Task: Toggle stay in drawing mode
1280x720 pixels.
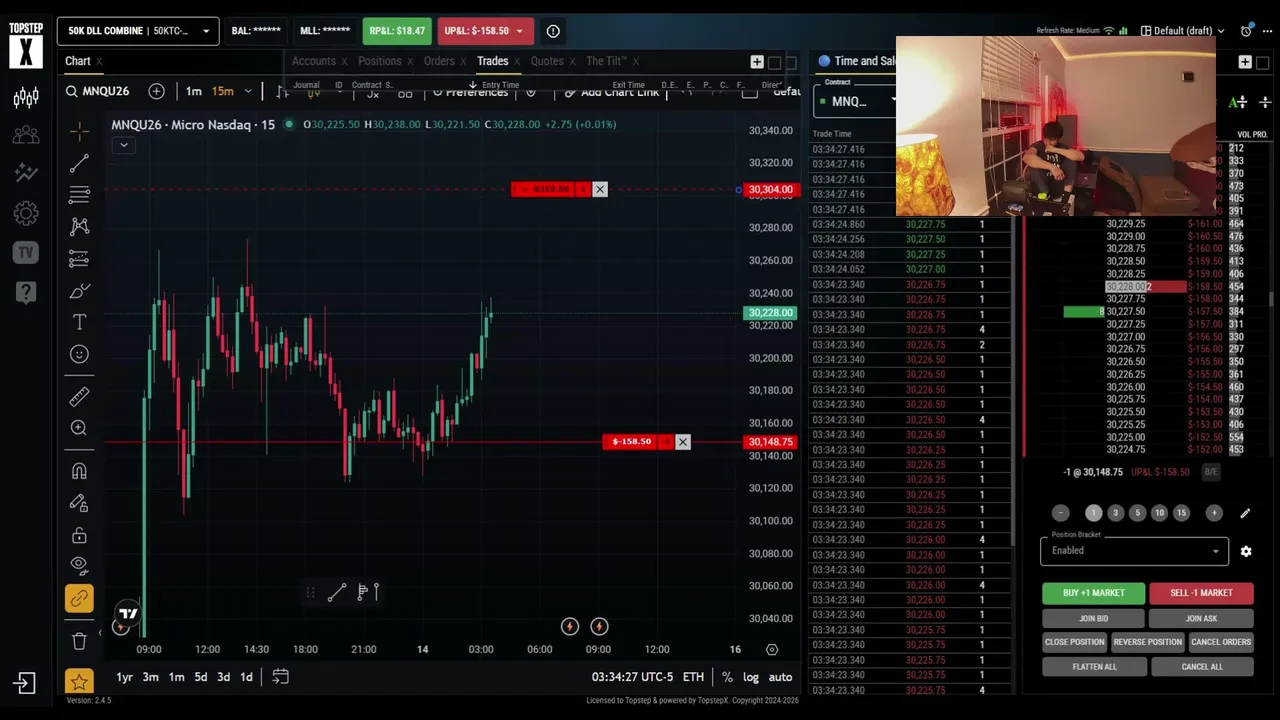Action: [x=80, y=503]
